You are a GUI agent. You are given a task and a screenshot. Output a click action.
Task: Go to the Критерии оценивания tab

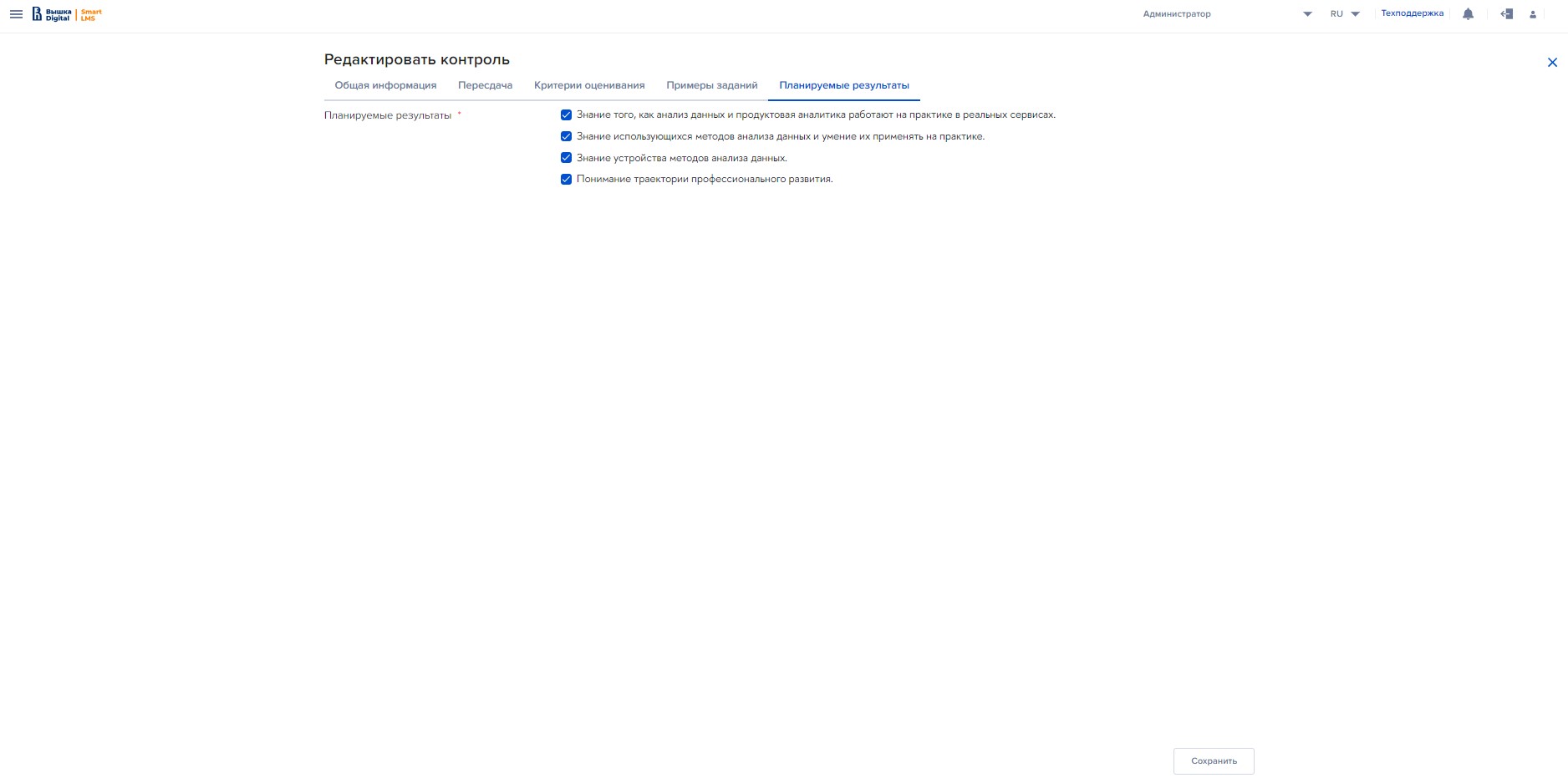[589, 85]
